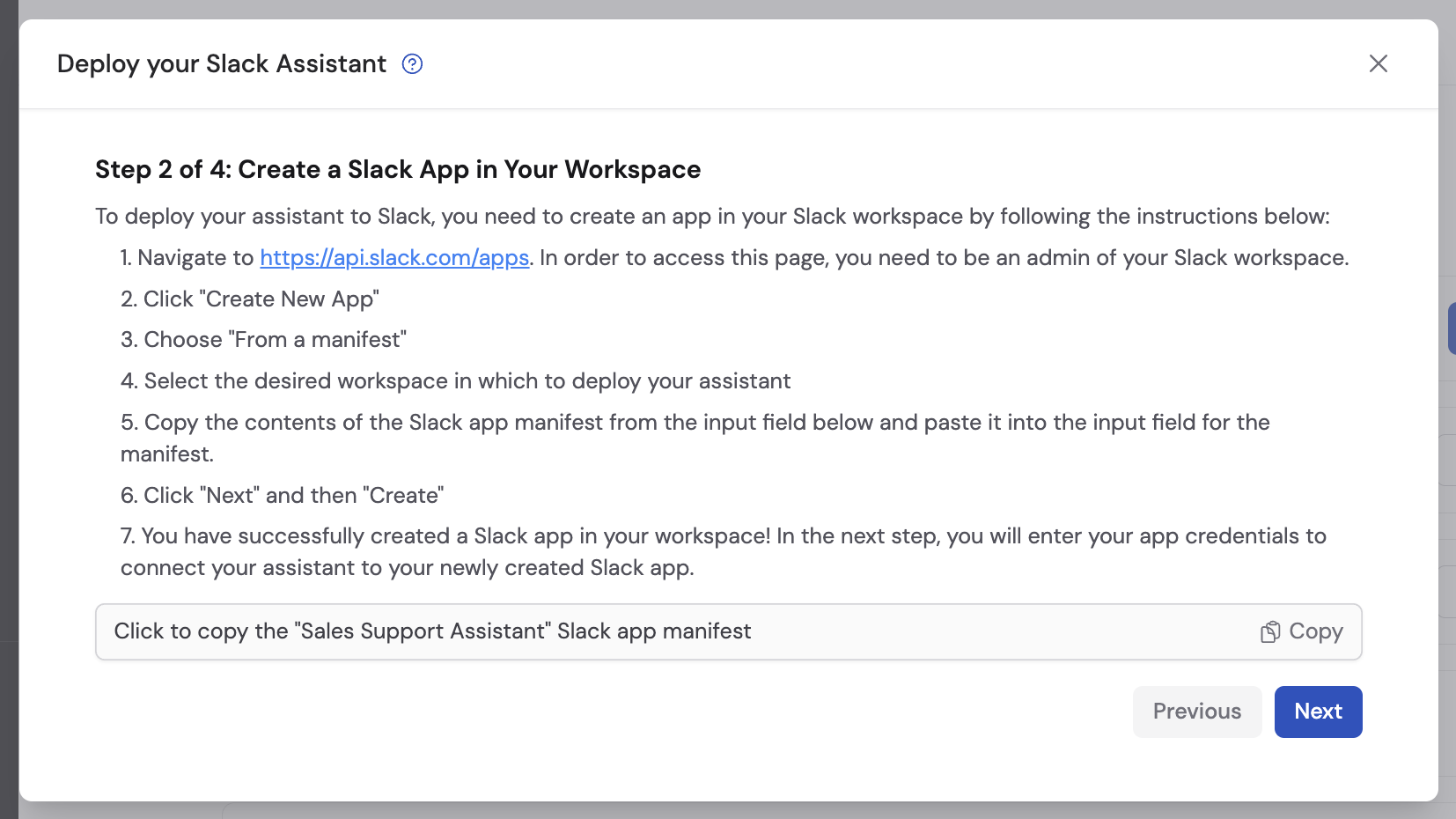The image size is (1456, 819).
Task: Close the Deploy your Slack Assistant dialog
Action: point(1379,63)
